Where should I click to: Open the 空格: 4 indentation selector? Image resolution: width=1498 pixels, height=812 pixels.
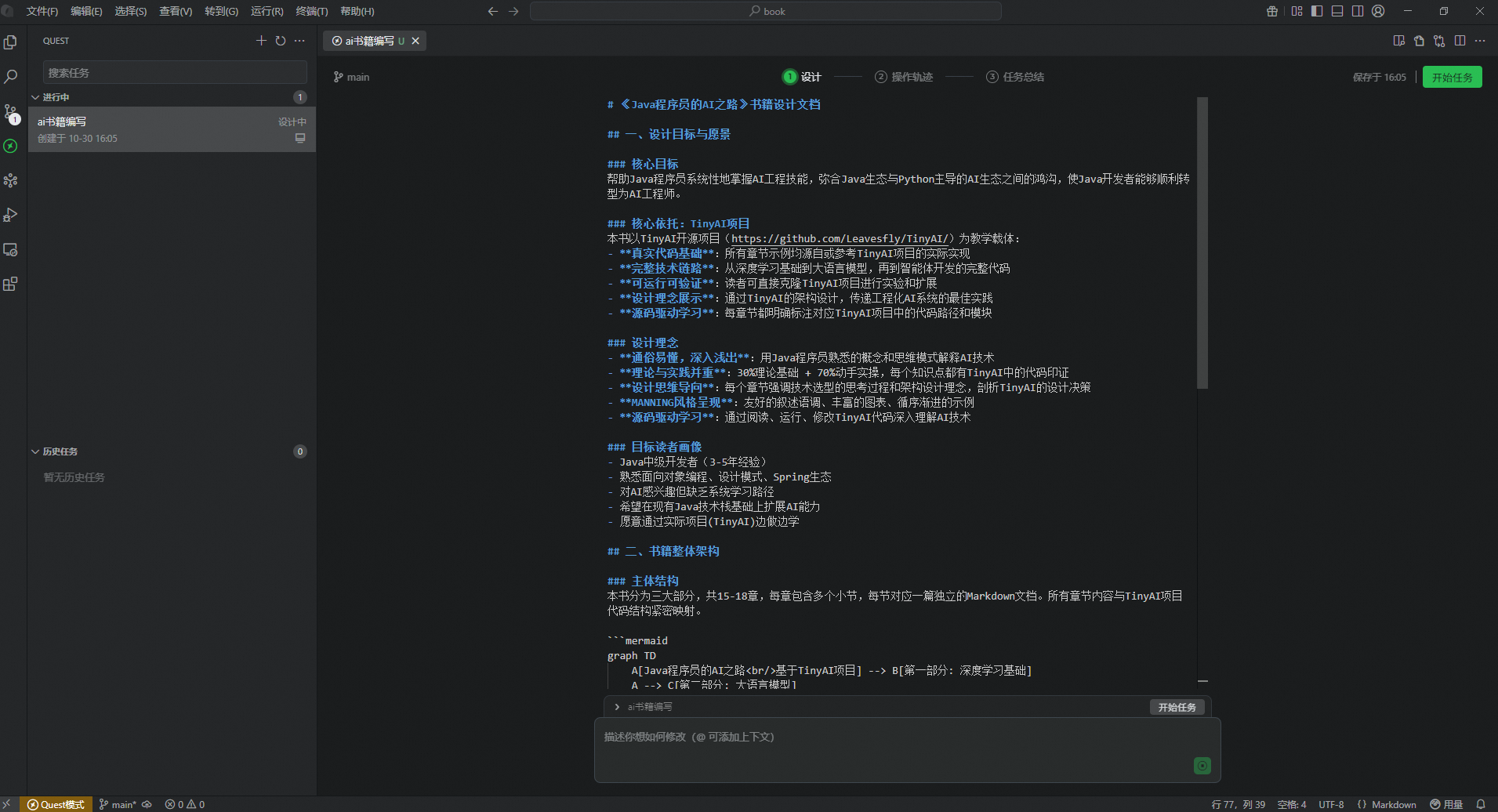(1292, 804)
